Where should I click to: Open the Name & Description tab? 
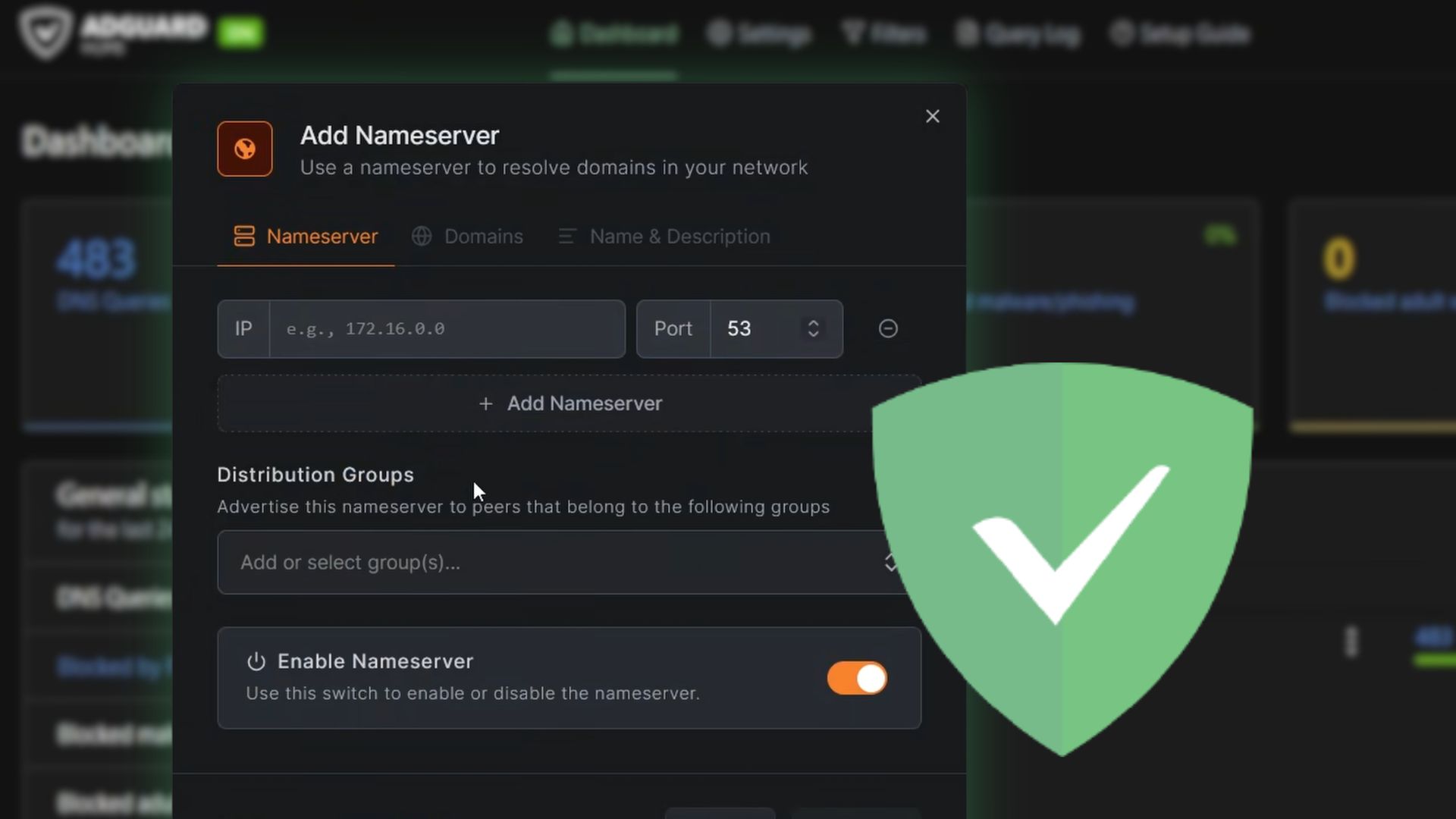[x=664, y=237]
